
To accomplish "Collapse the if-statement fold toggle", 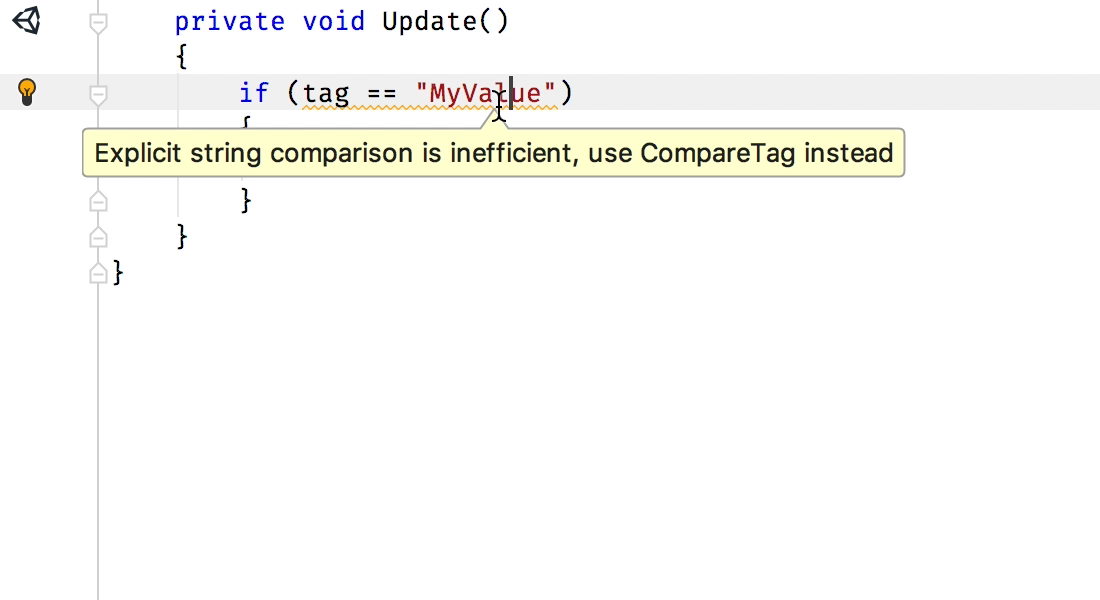I will [98, 95].
